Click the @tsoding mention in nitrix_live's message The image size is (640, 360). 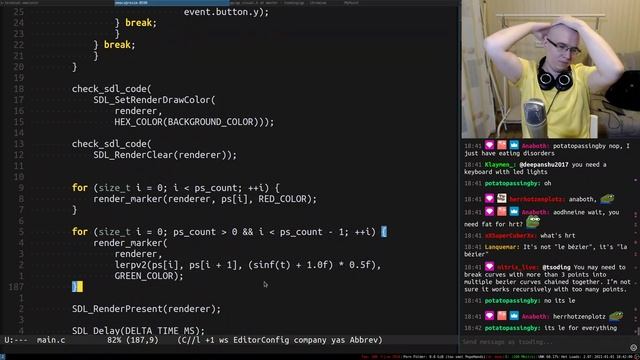click(557, 267)
